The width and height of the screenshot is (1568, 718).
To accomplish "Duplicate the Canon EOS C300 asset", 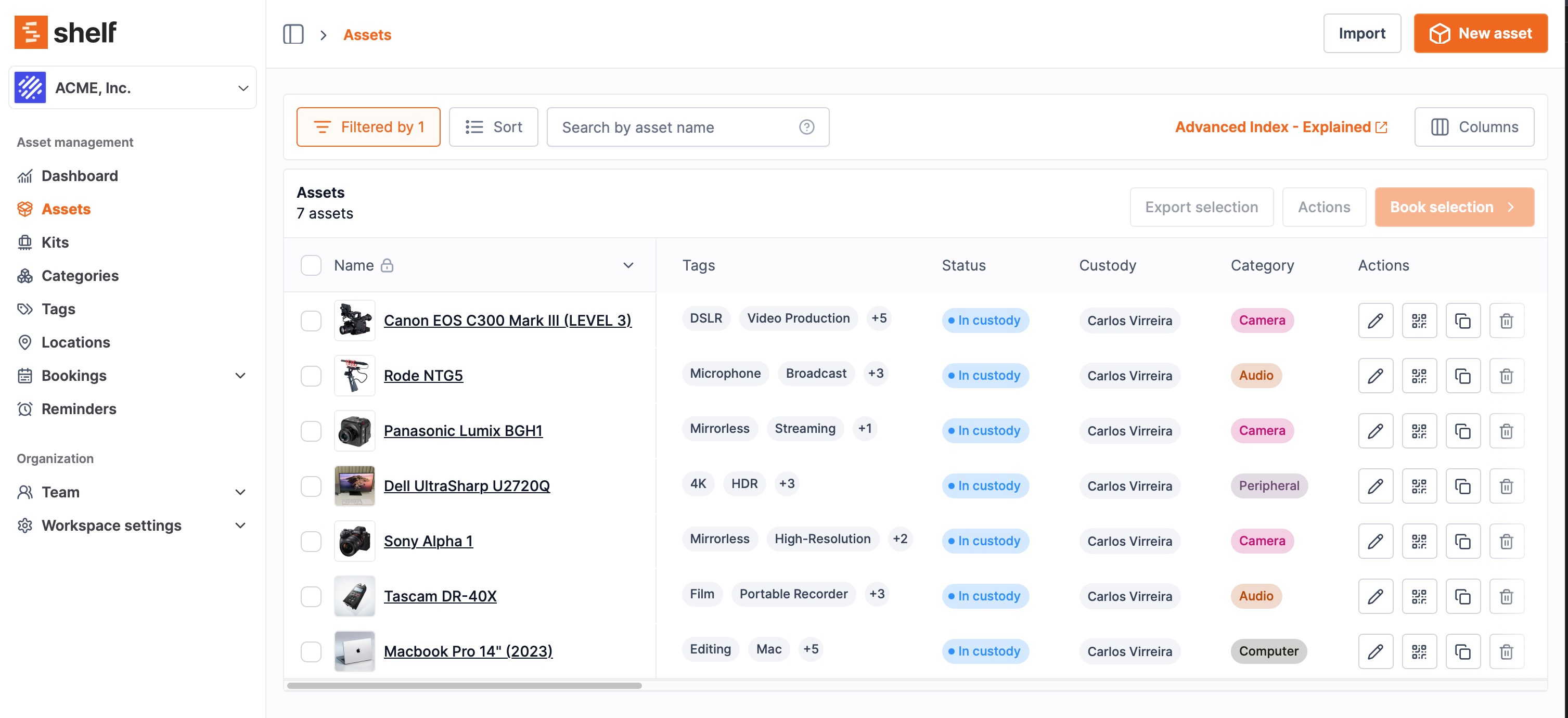I will tap(1463, 320).
